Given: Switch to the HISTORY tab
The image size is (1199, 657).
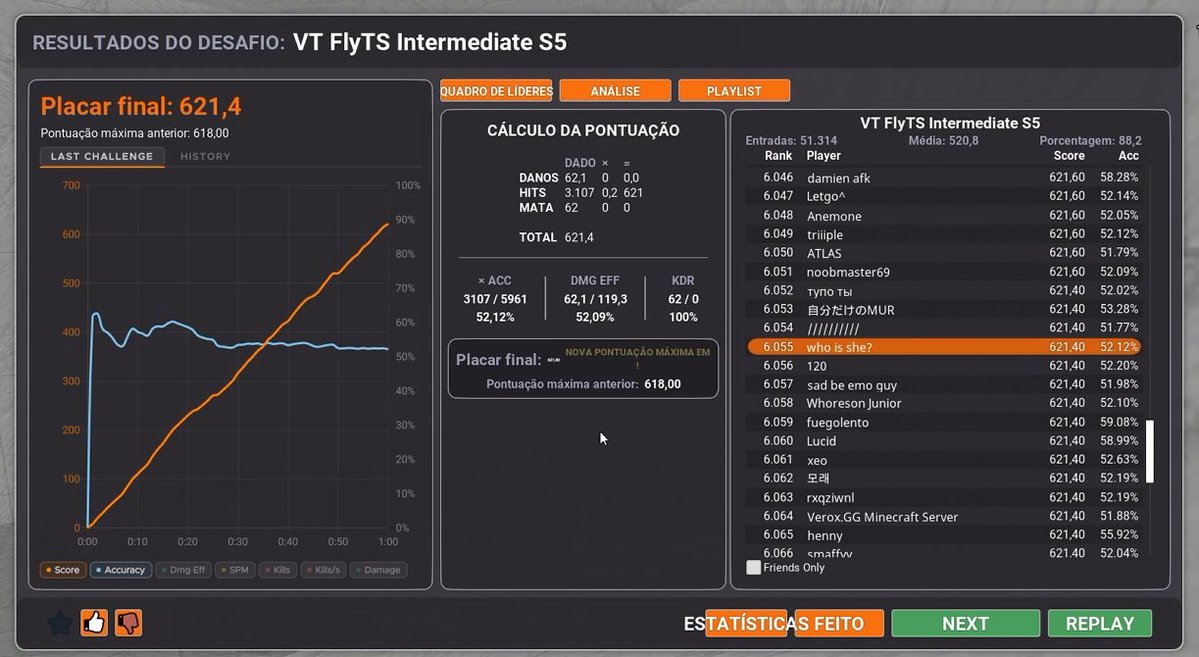Looking at the screenshot, I should tap(205, 156).
